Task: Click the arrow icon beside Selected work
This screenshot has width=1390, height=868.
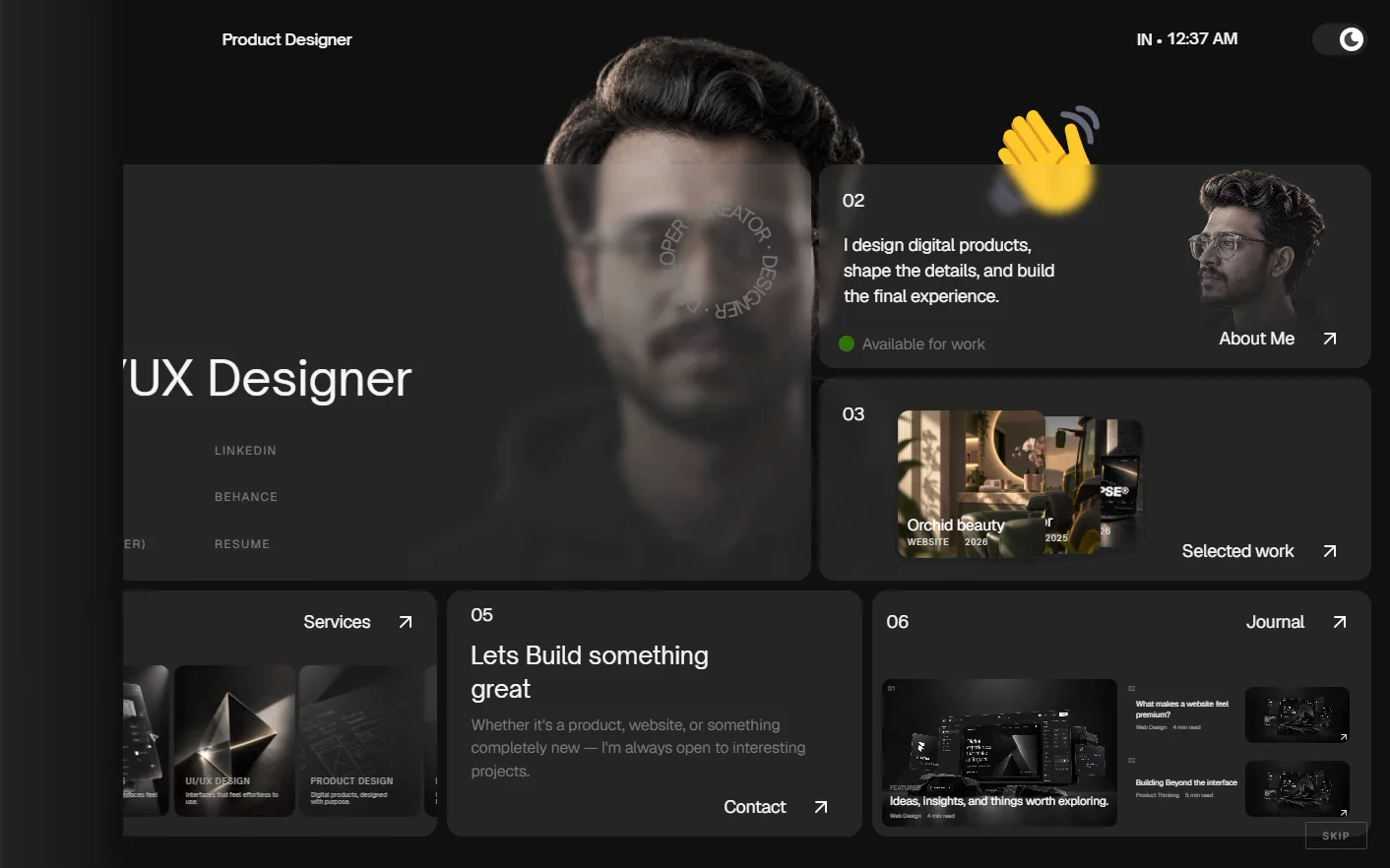Action: (x=1330, y=551)
